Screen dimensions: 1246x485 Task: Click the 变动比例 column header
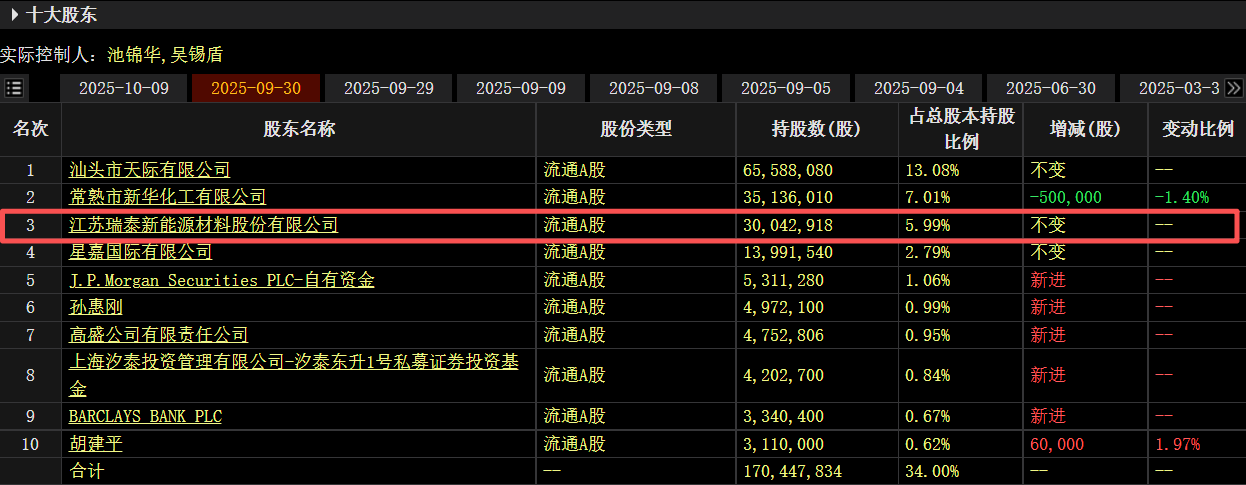pos(1197,129)
